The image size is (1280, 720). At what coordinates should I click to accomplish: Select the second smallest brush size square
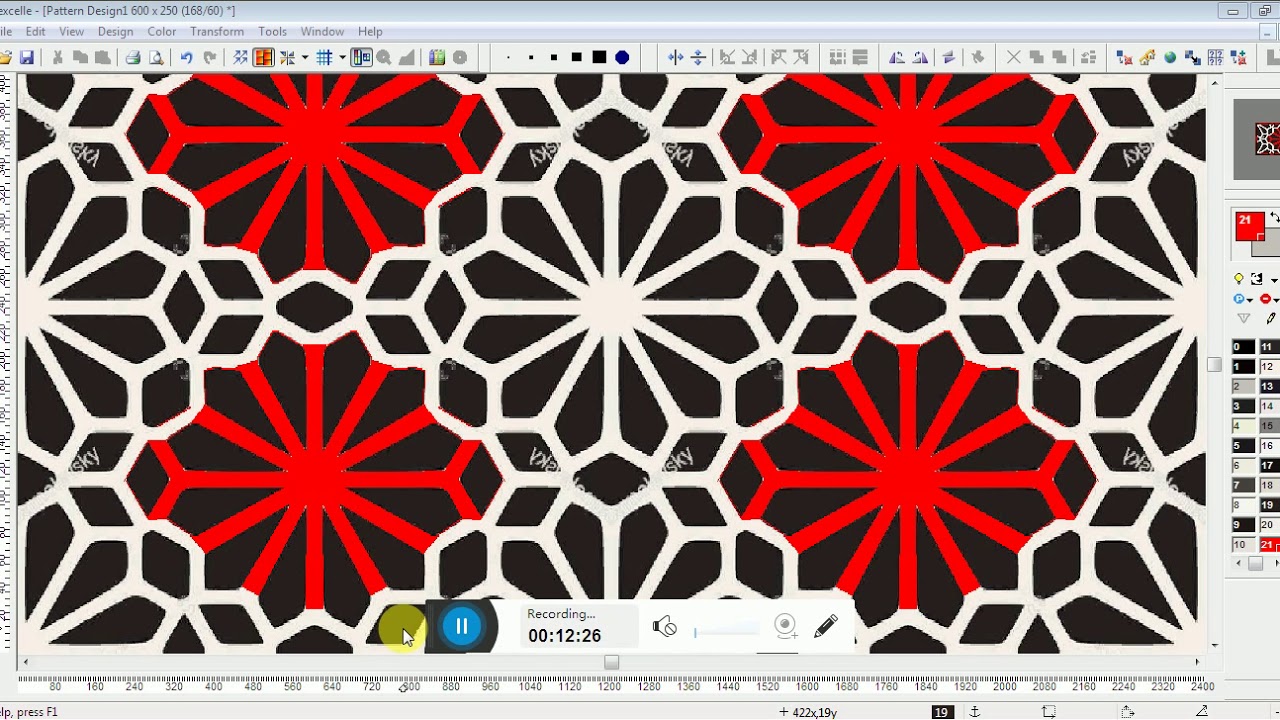(x=531, y=58)
